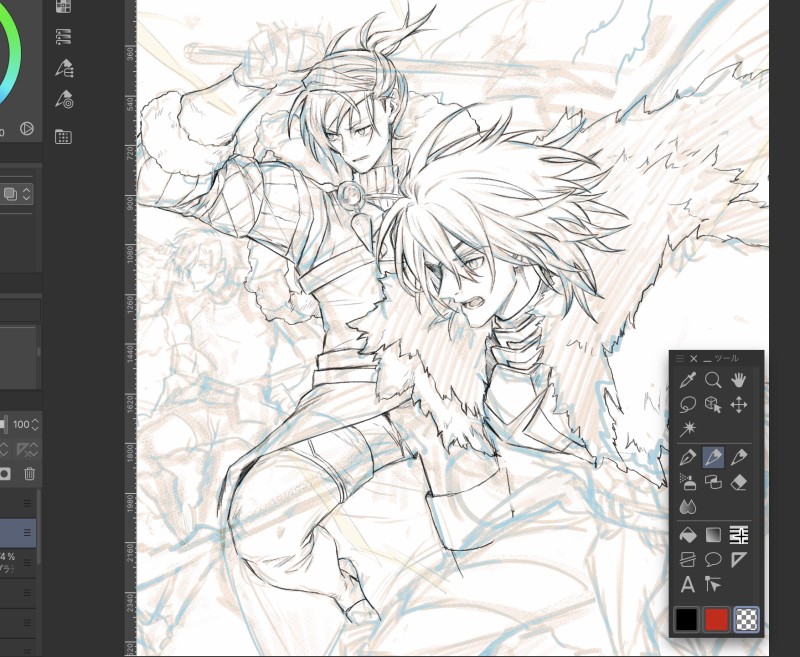Delete layer with trash can icon
This screenshot has width=800, height=657.
click(x=30, y=474)
